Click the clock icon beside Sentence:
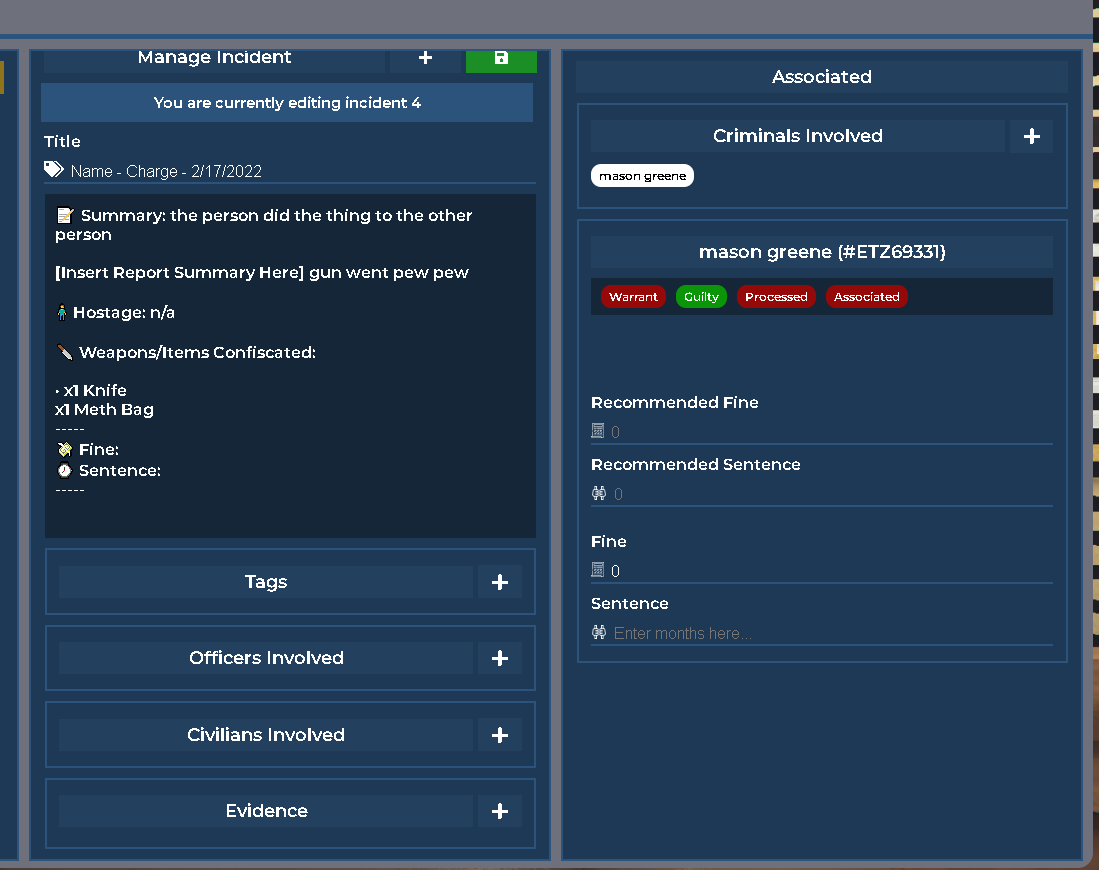This screenshot has height=870, width=1099. (64, 470)
